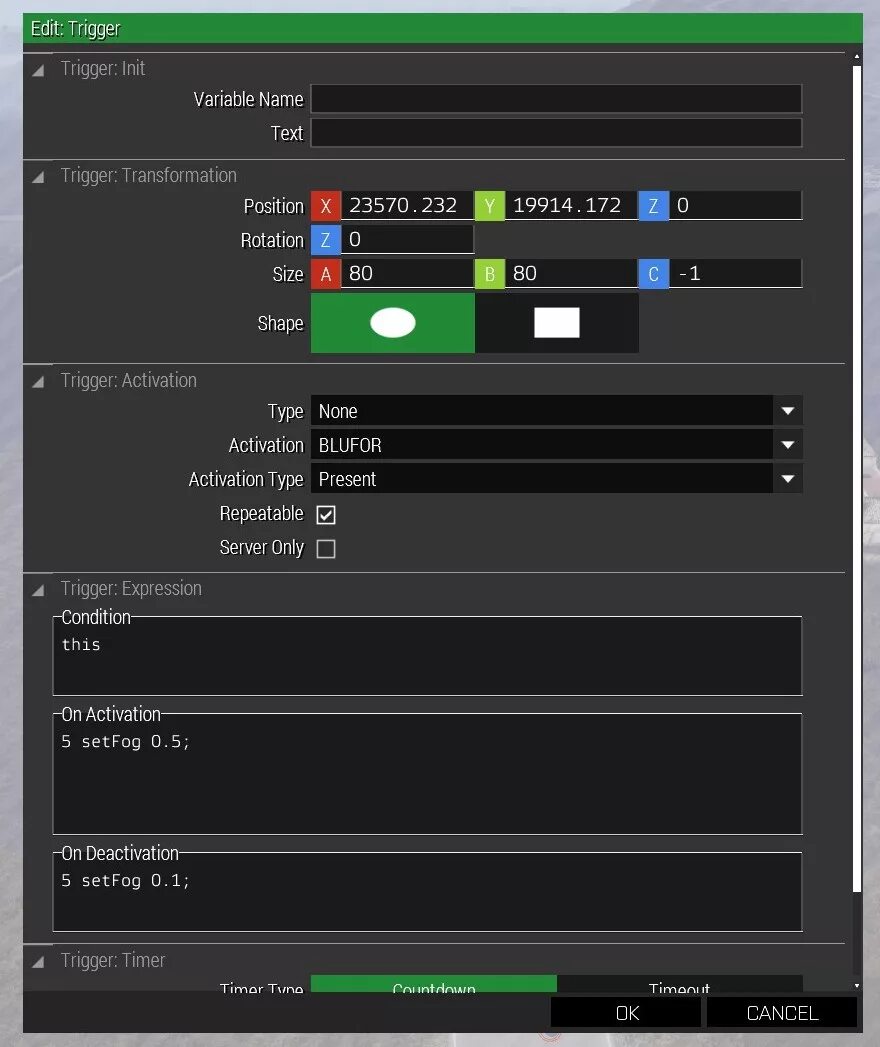Edit the Rotation Z value field

407,239
